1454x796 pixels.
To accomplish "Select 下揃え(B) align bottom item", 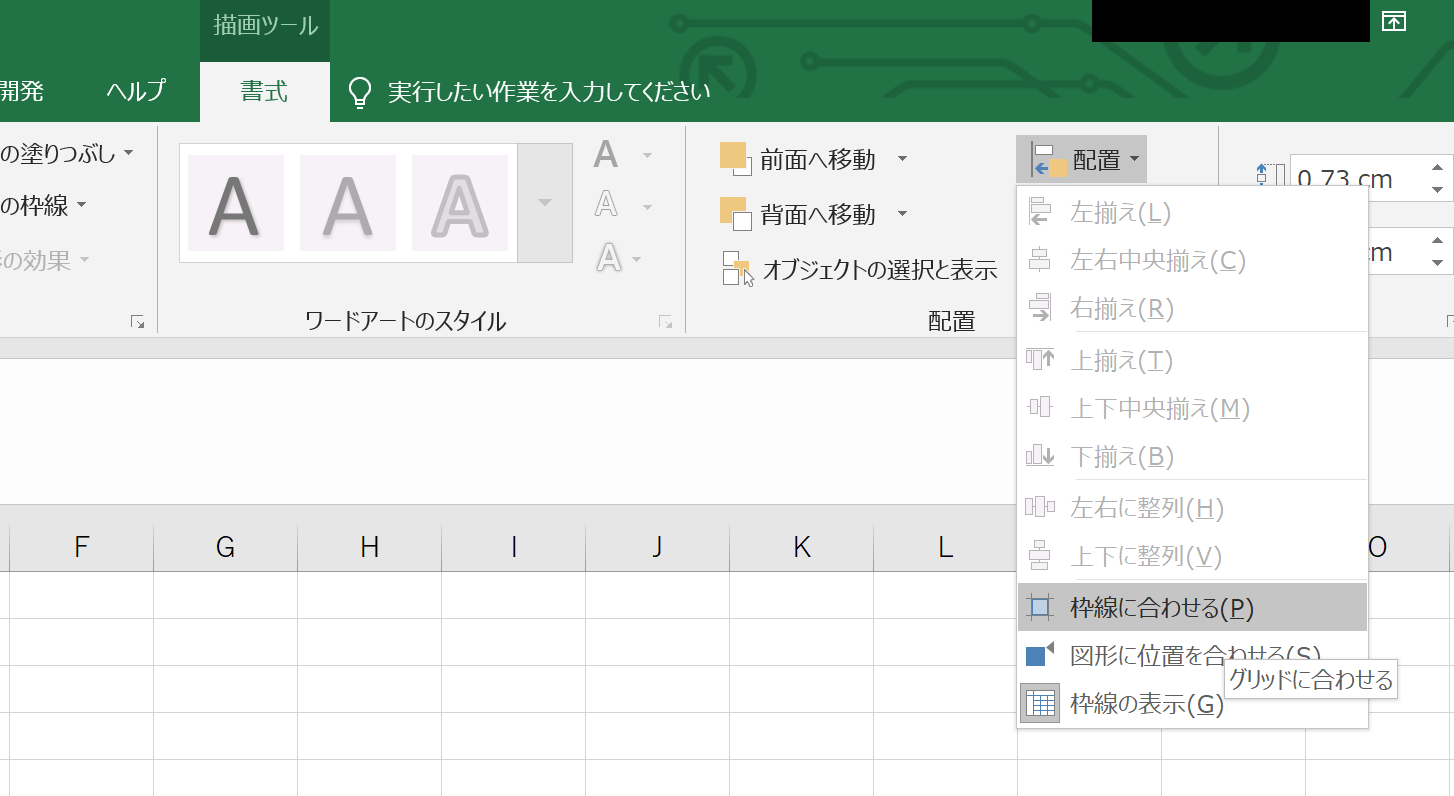I will pyautogui.click(x=1192, y=456).
